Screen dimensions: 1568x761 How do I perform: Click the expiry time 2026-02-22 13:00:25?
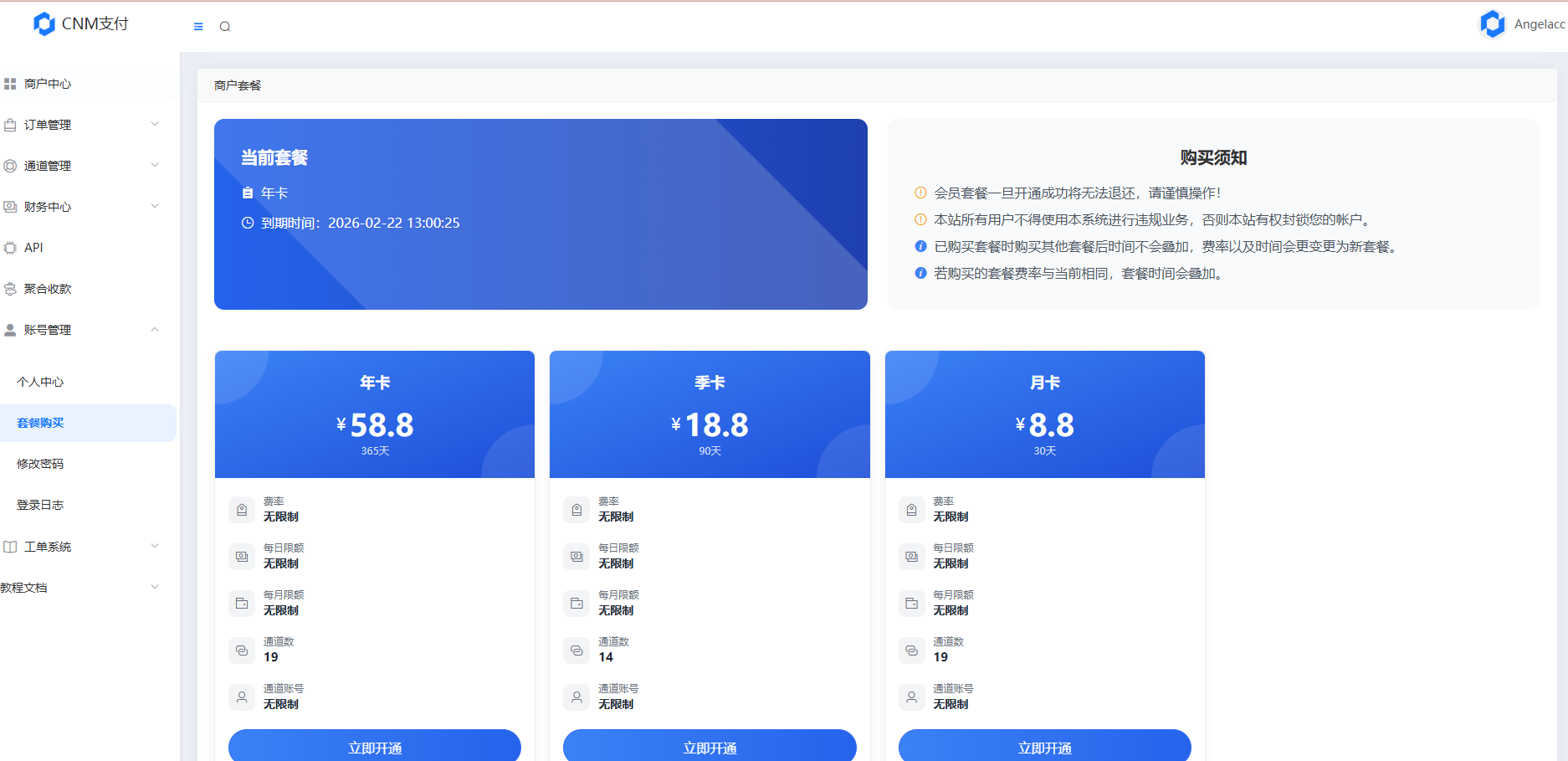coord(394,223)
